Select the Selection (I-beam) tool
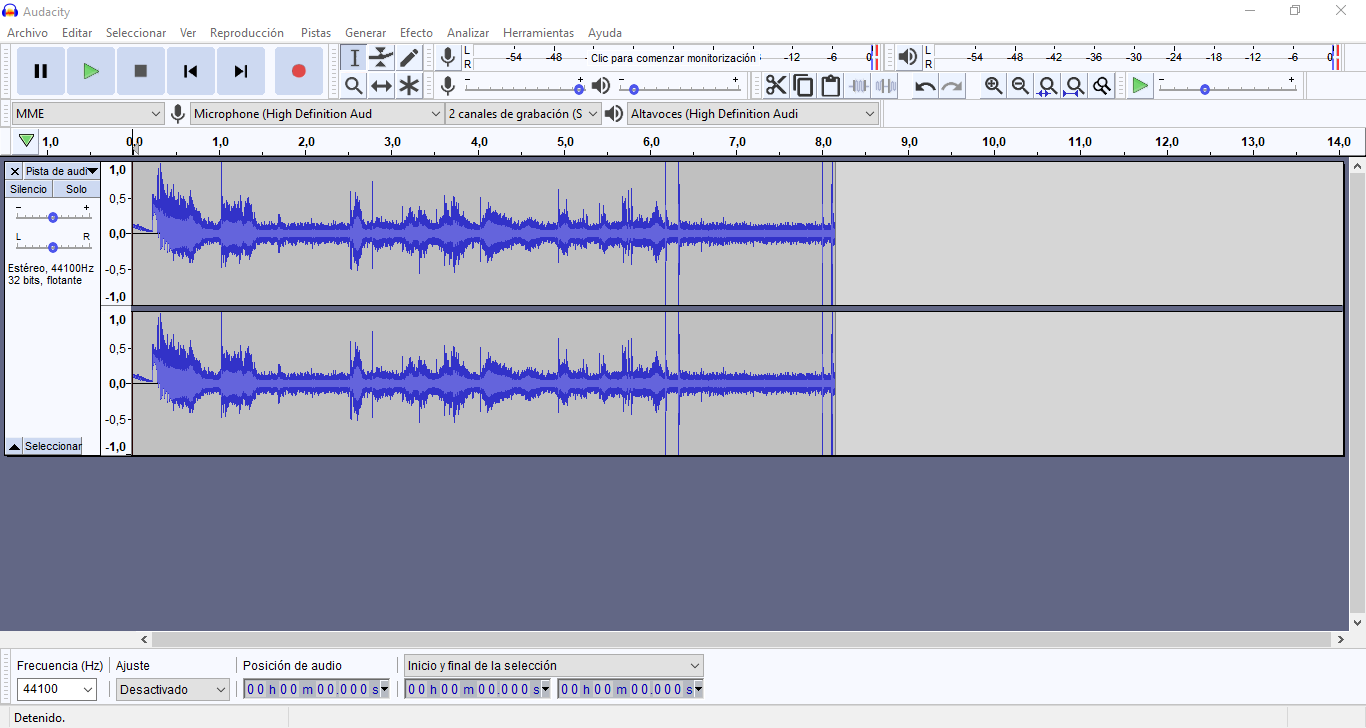This screenshot has width=1366, height=728. [353, 58]
